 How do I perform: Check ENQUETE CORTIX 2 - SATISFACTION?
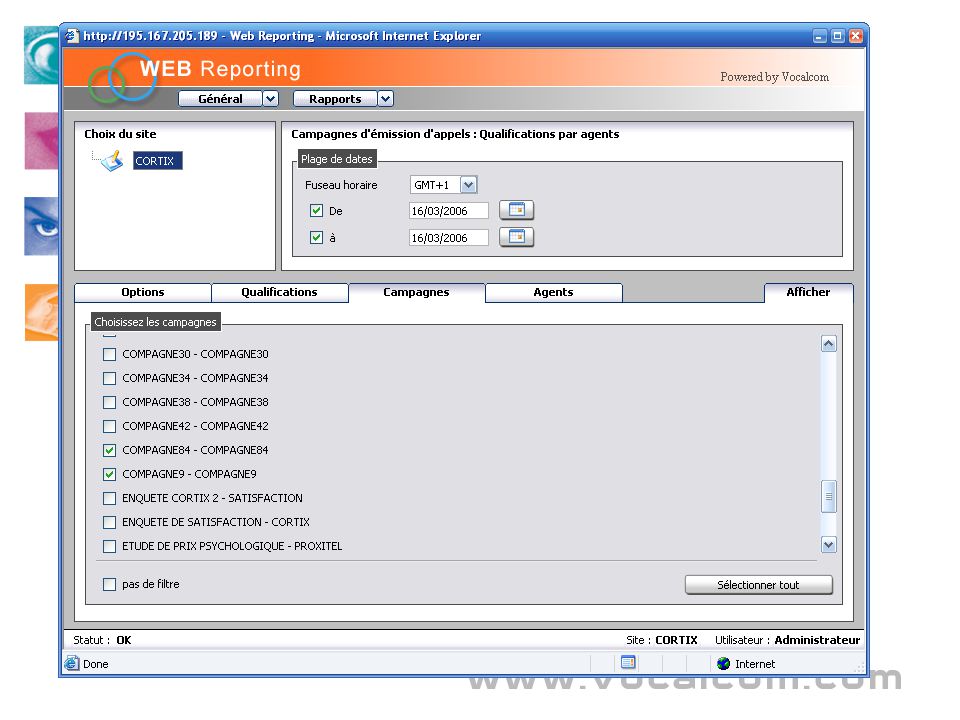point(109,498)
